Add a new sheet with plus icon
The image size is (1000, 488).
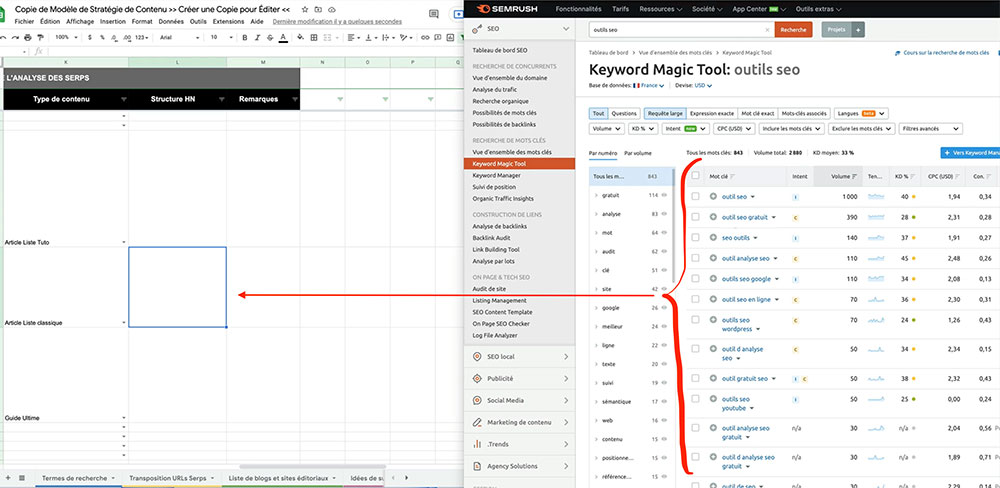tap(8, 478)
